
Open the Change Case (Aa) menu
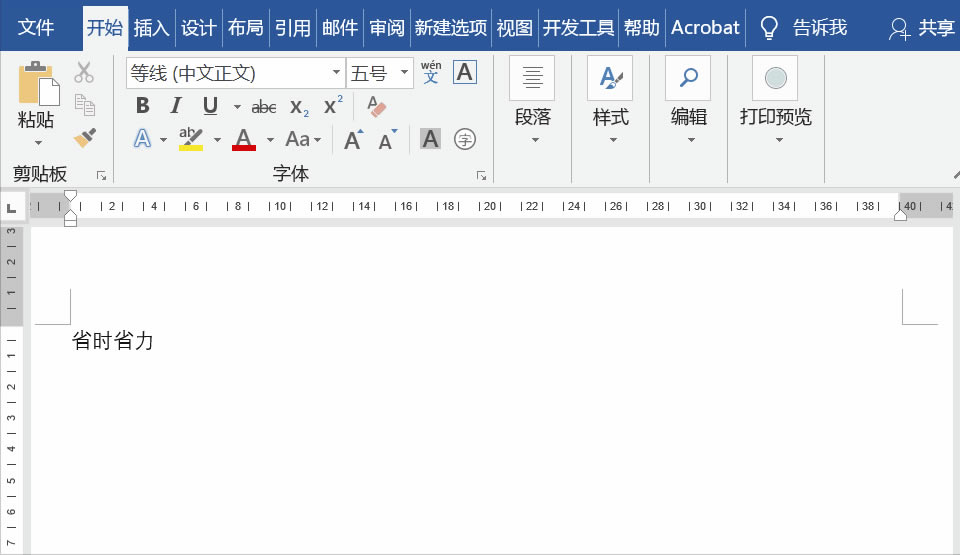click(x=303, y=139)
